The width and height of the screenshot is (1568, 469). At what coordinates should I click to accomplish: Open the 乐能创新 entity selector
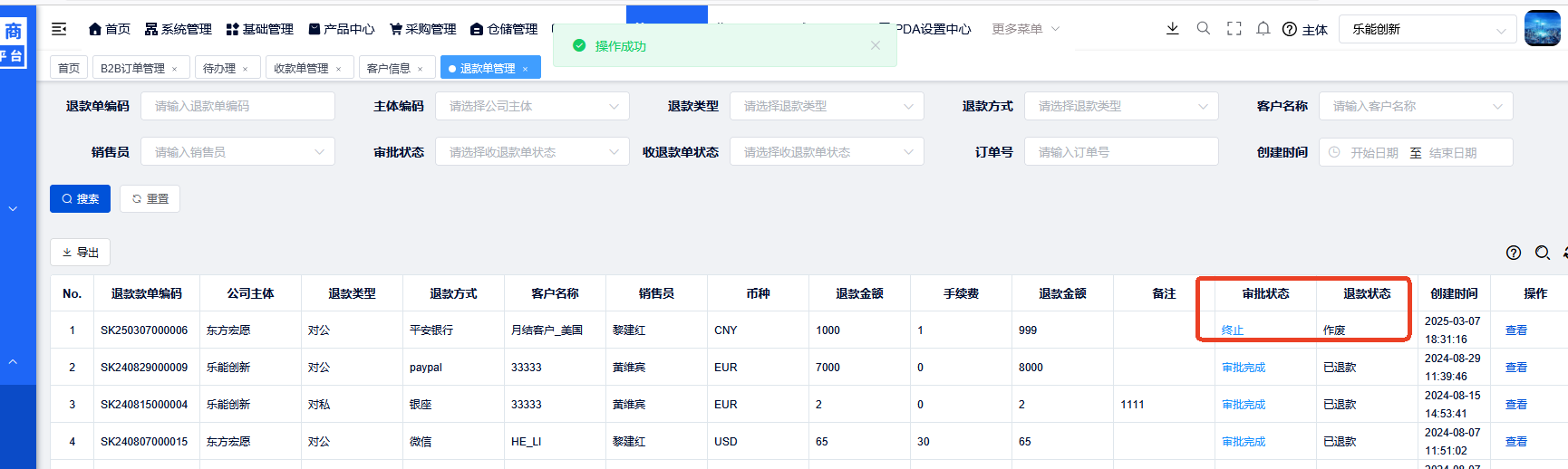(1427, 29)
